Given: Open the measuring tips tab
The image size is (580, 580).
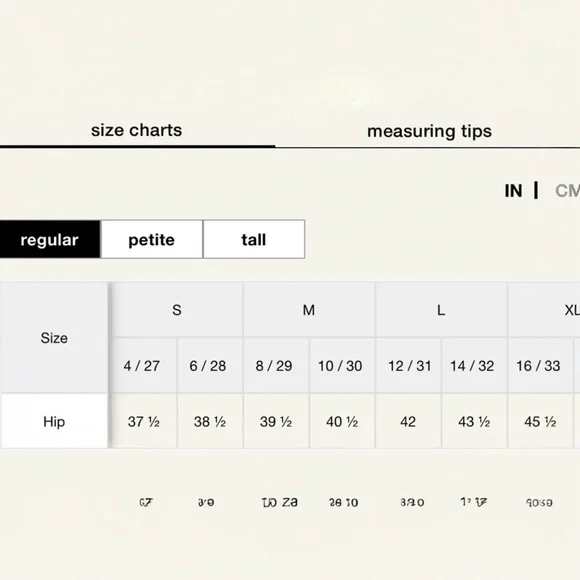Looking at the screenshot, I should [429, 131].
